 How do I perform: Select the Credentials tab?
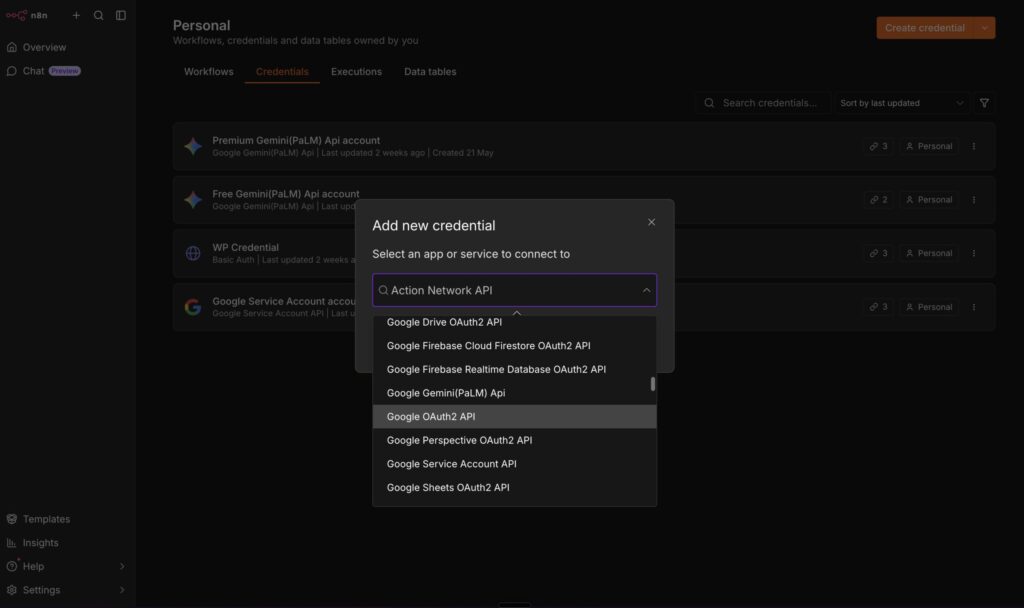click(282, 72)
